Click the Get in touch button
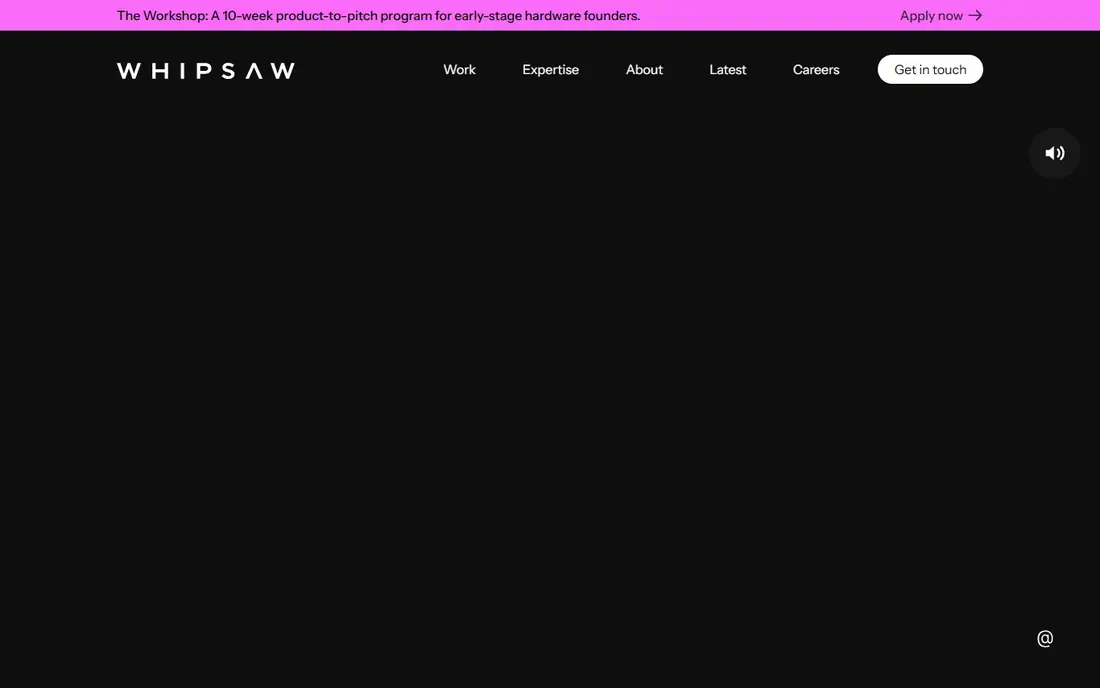Viewport: 1100px width, 688px height. coord(930,69)
